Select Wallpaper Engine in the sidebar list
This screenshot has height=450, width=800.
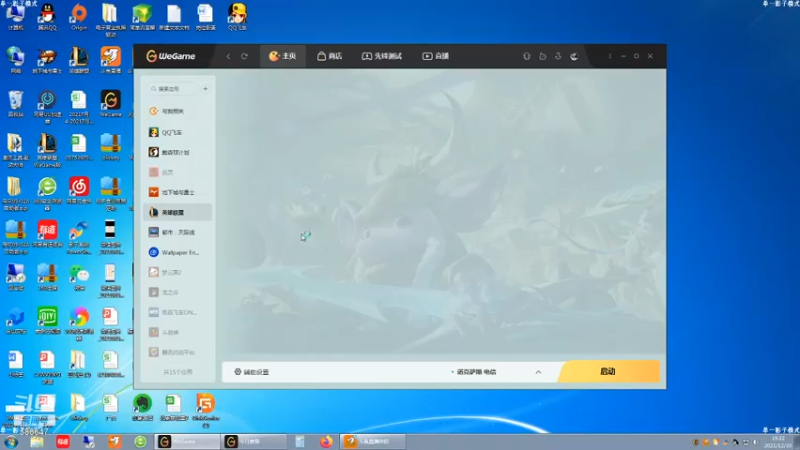[178, 253]
